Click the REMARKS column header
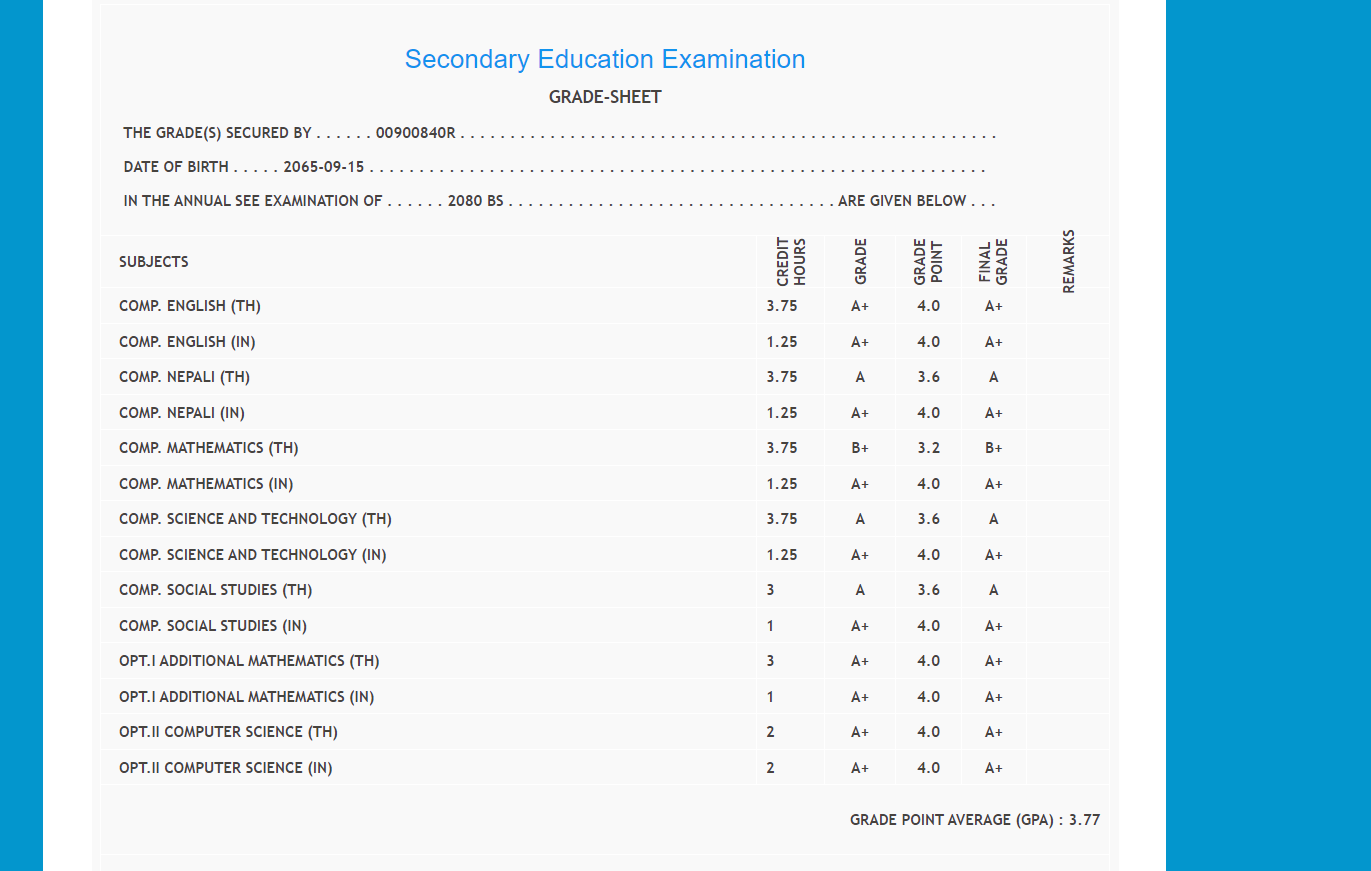1371x871 pixels. coord(1068,262)
